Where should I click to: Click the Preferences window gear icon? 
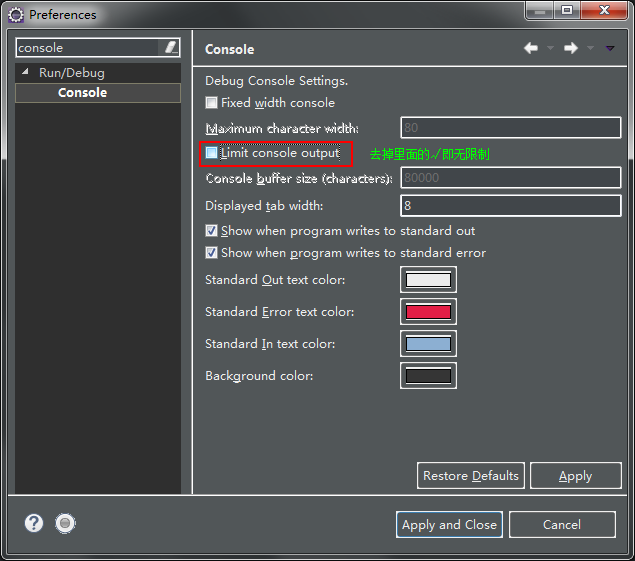coord(16,15)
